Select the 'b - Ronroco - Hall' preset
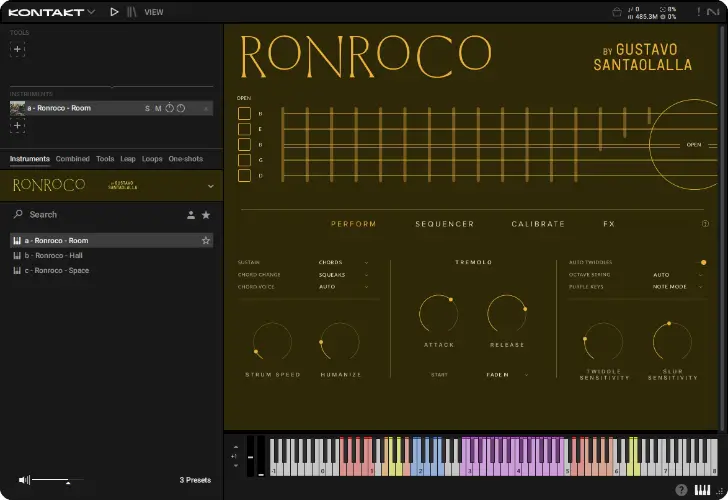This screenshot has width=728, height=500. pyautogui.click(x=56, y=255)
